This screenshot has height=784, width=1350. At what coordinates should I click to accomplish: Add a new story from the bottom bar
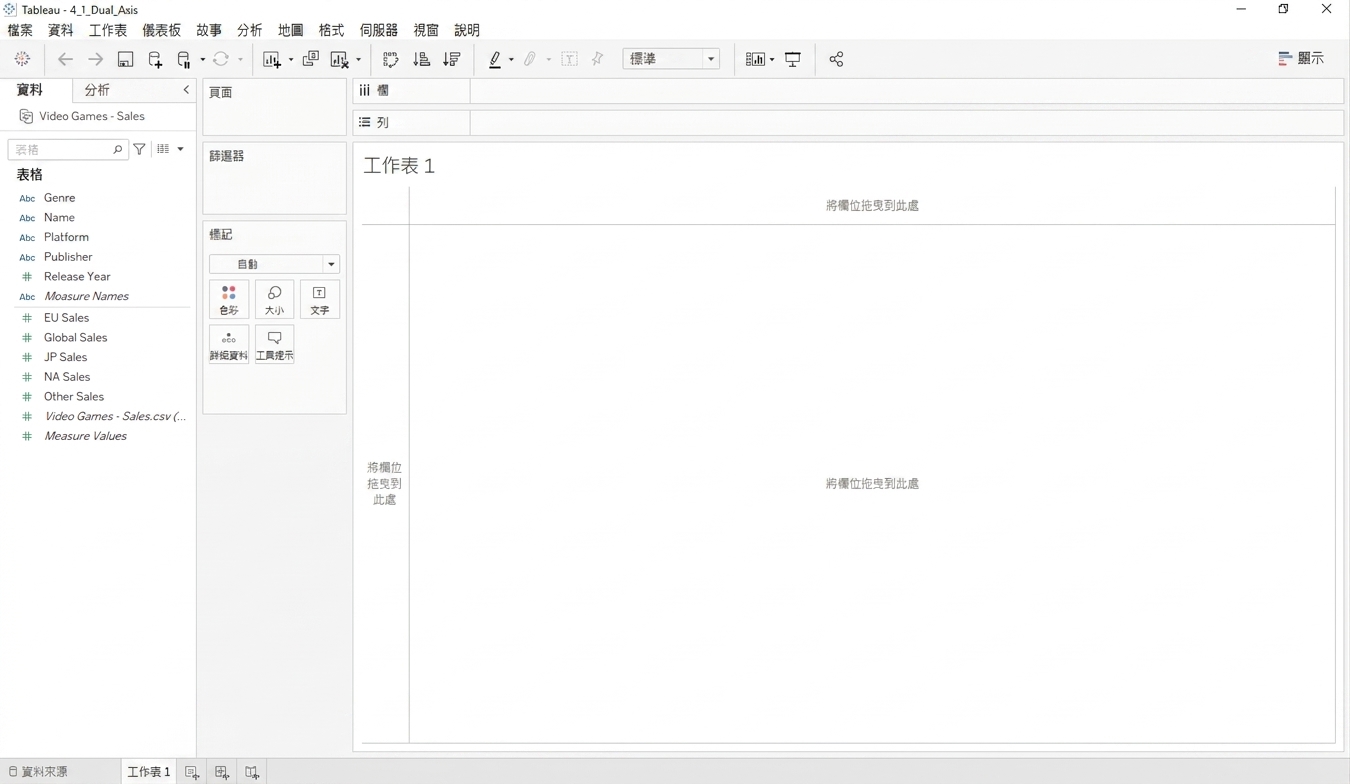252,772
